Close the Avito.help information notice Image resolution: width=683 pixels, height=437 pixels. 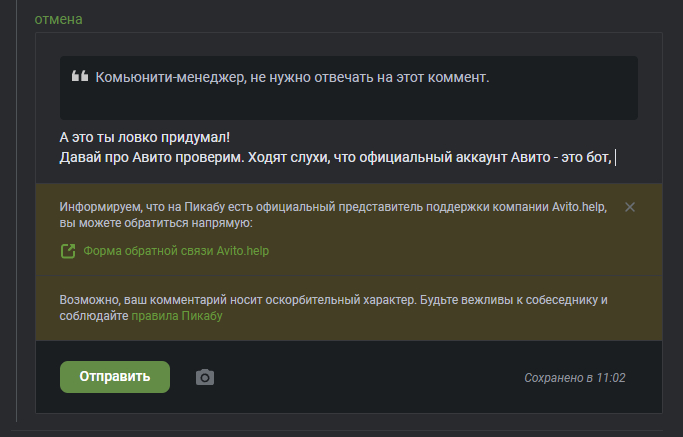click(629, 207)
